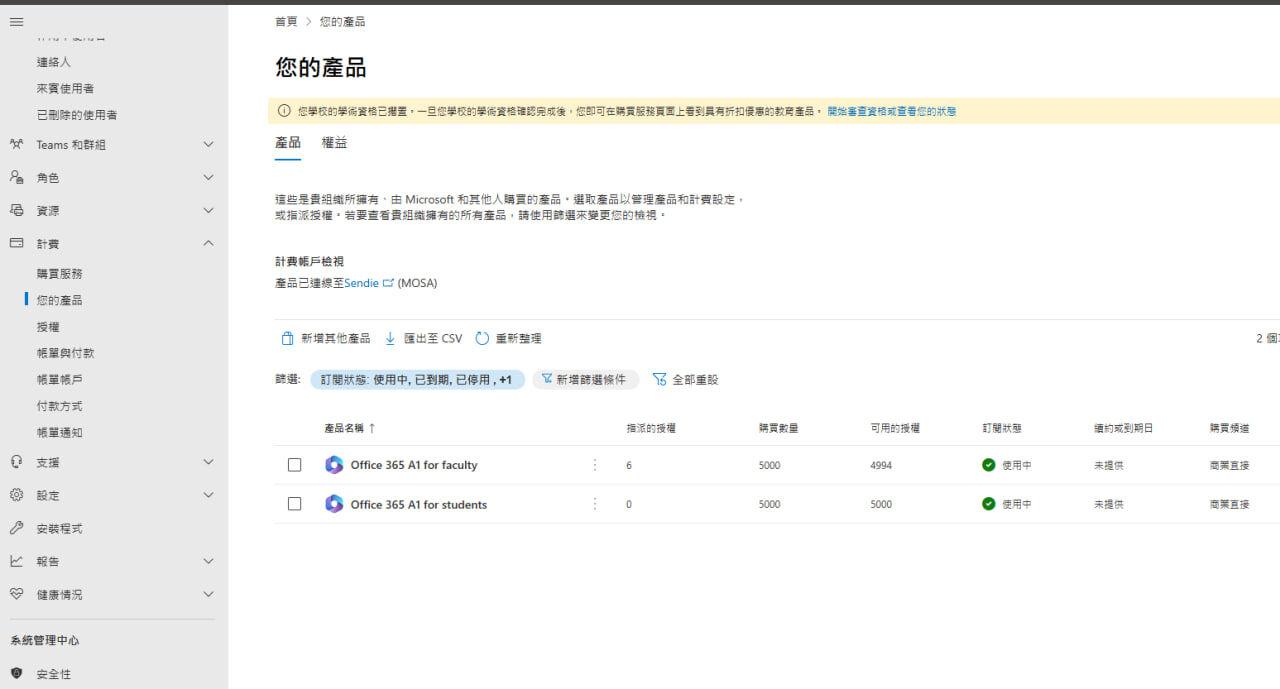The image size is (1280, 689).
Task: Open the 訂閱狀態 filter pill
Action: (417, 380)
